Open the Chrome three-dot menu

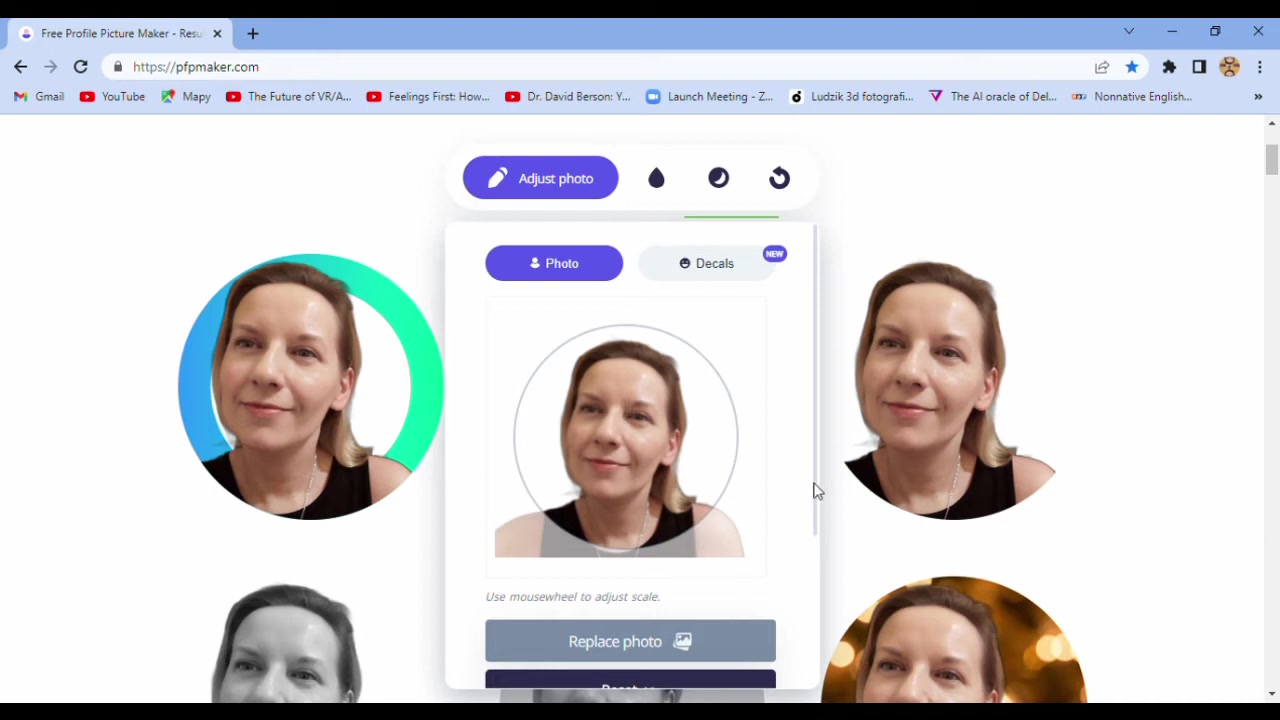pyautogui.click(x=1260, y=67)
